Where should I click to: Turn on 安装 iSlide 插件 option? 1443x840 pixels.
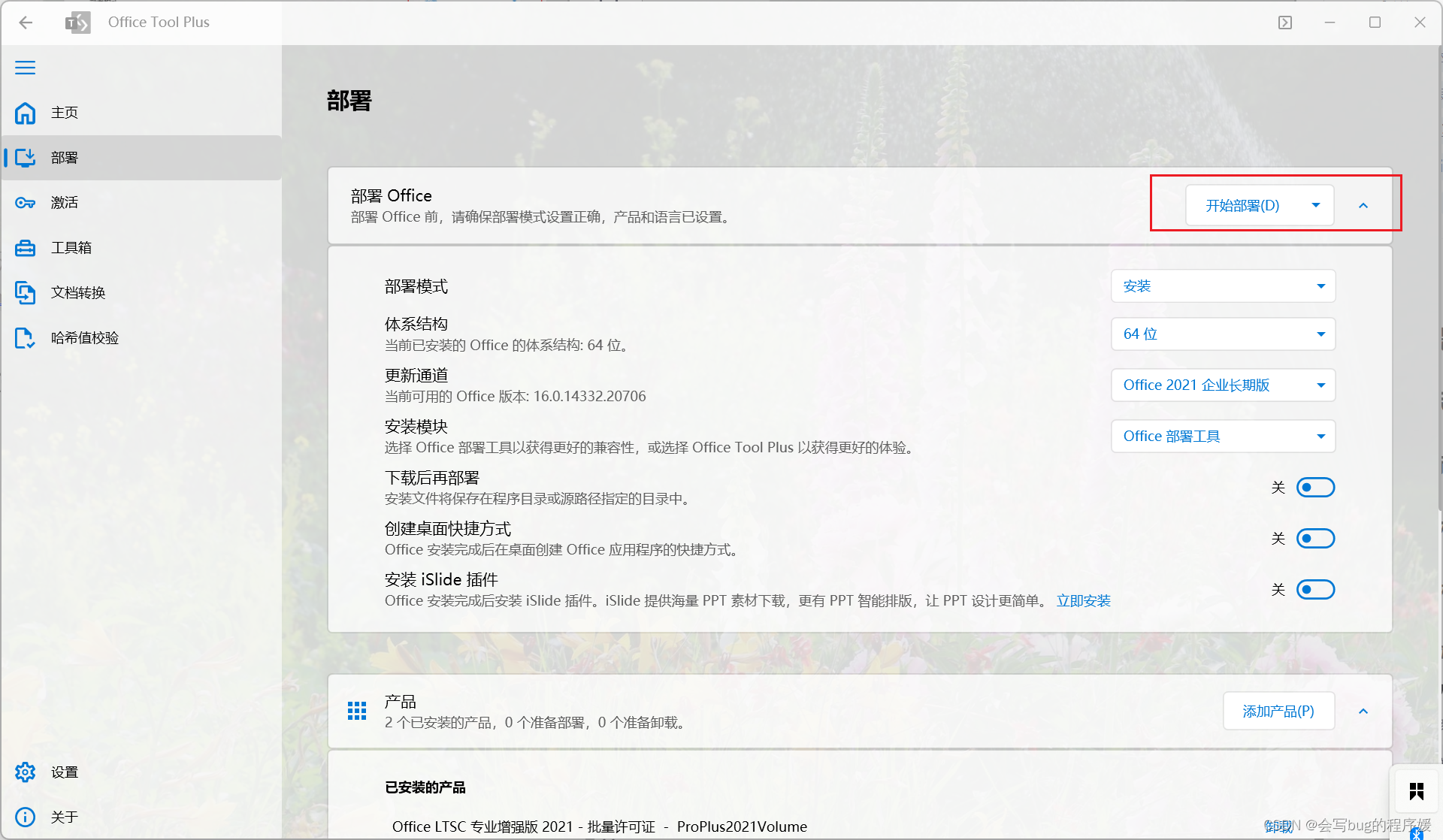click(1315, 589)
